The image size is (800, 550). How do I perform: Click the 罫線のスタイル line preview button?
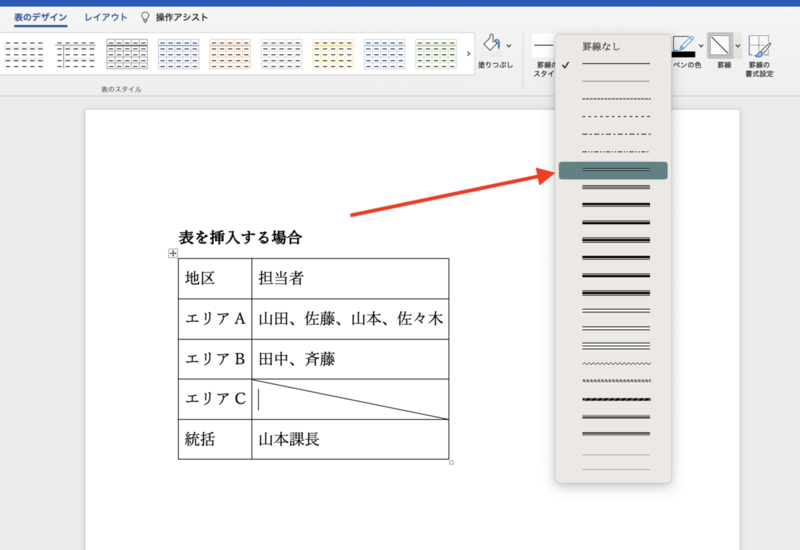click(x=543, y=45)
